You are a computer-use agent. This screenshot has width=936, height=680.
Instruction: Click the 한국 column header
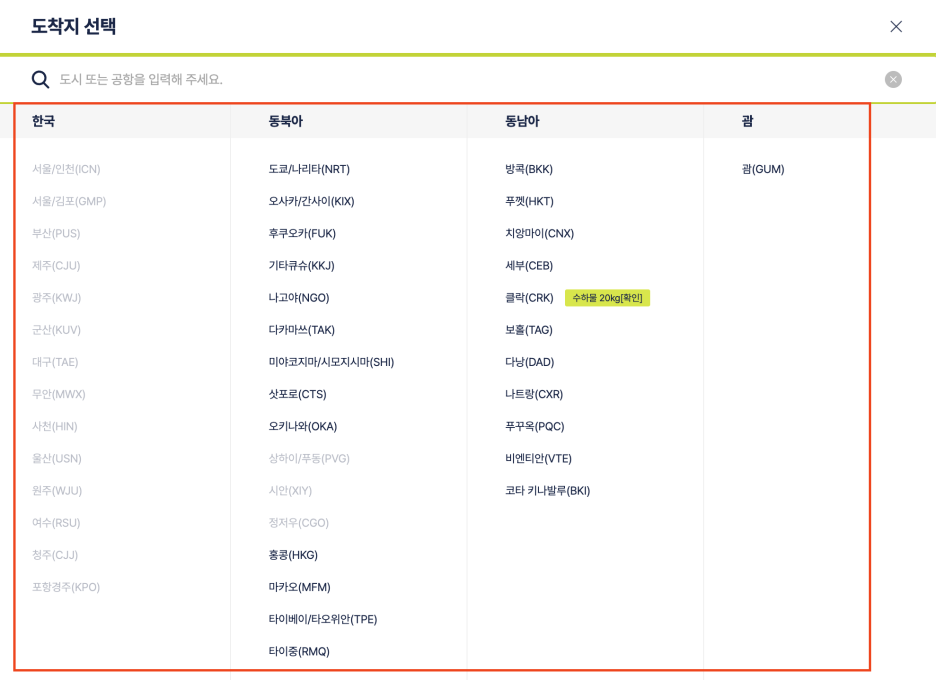44,121
